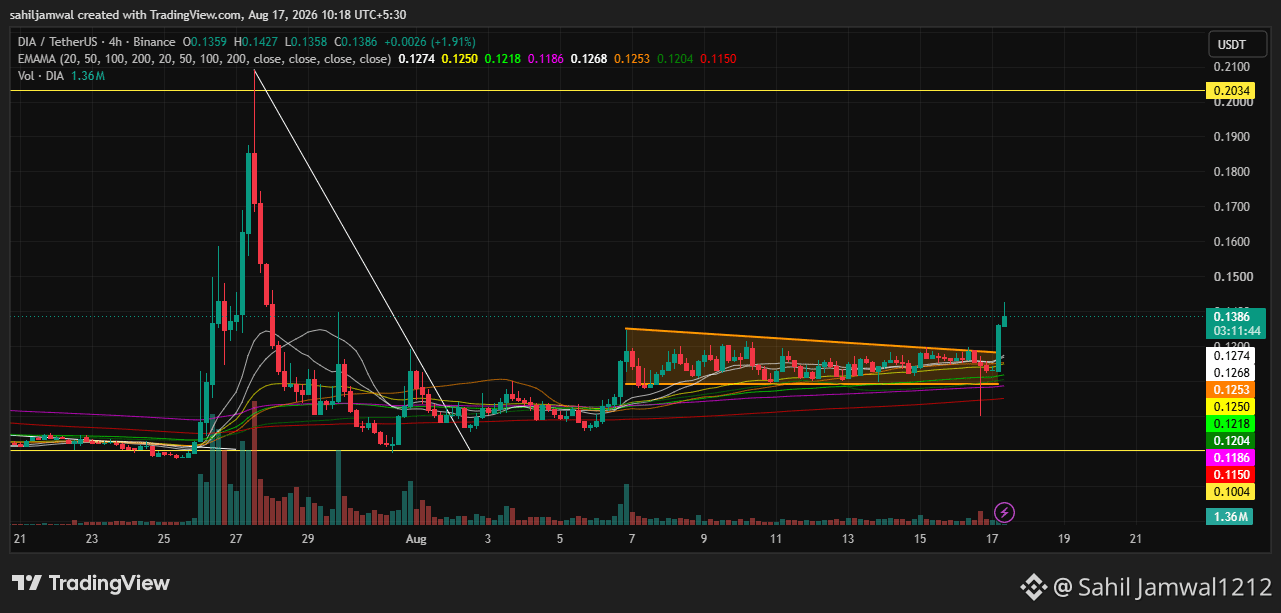1281x613 pixels.
Task: Click the Aug label on time axis
Action: click(x=416, y=539)
